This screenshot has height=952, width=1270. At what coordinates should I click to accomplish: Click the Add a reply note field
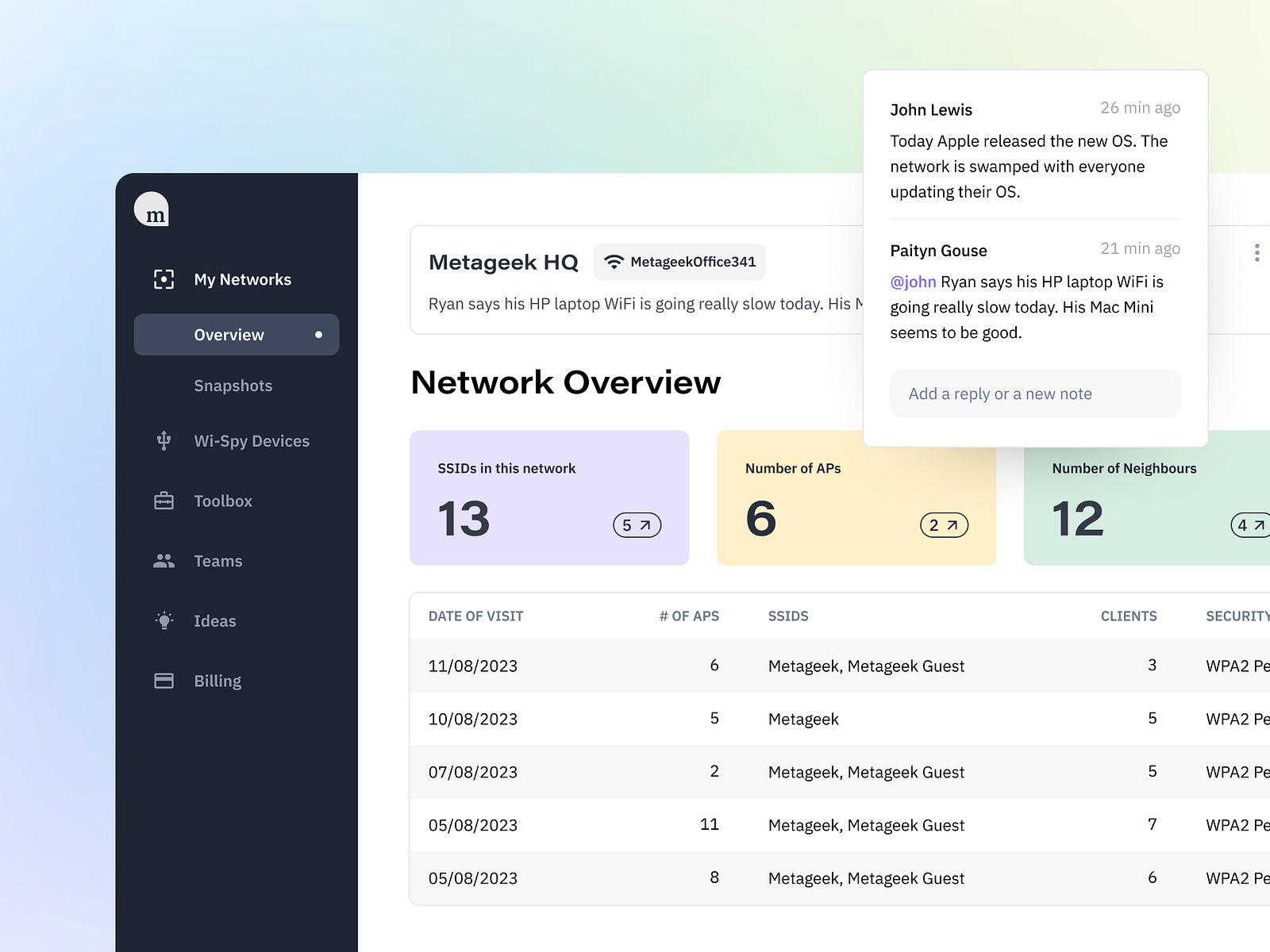tap(1034, 393)
